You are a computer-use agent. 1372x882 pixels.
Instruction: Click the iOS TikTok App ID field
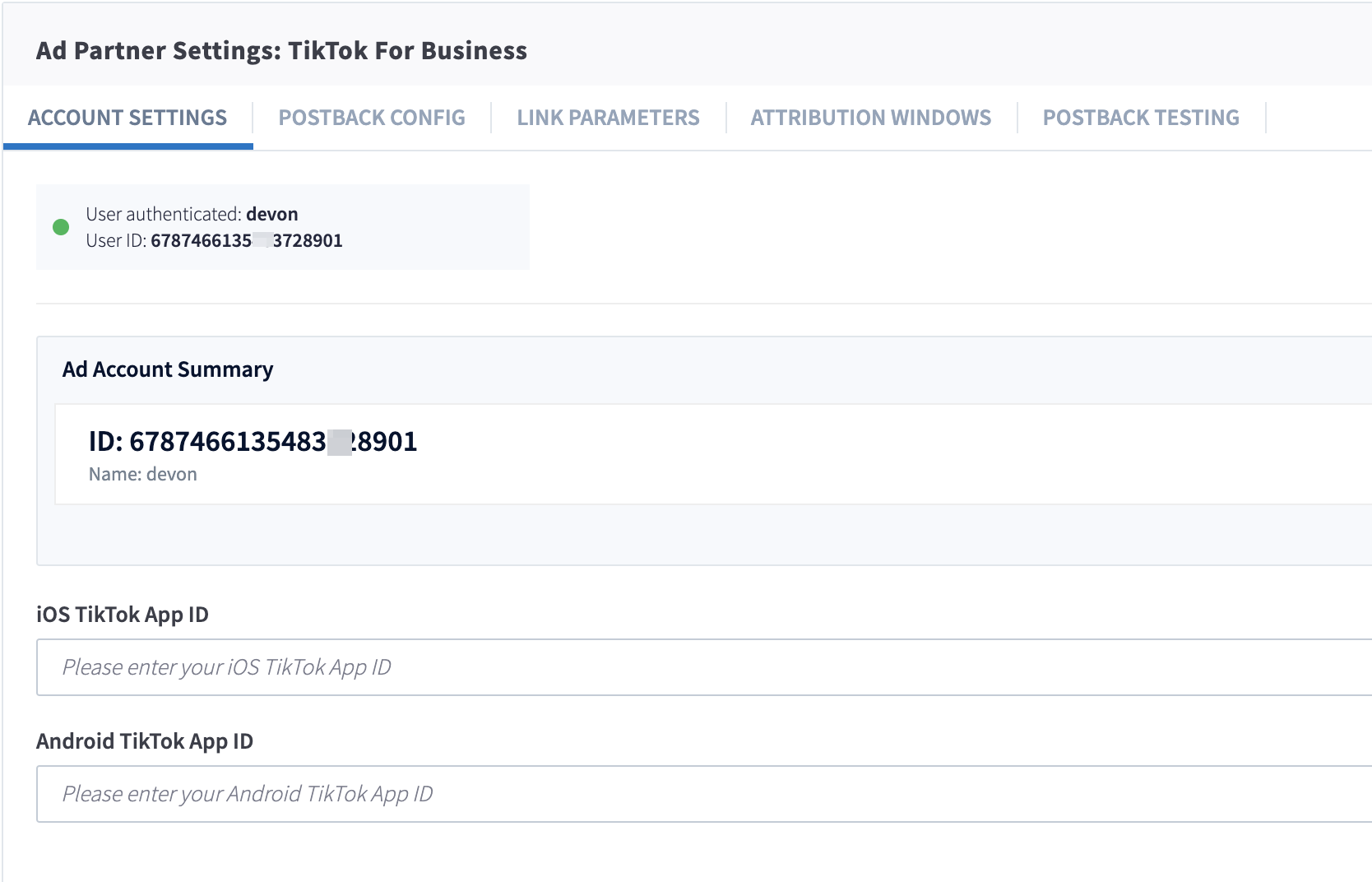[704, 667]
